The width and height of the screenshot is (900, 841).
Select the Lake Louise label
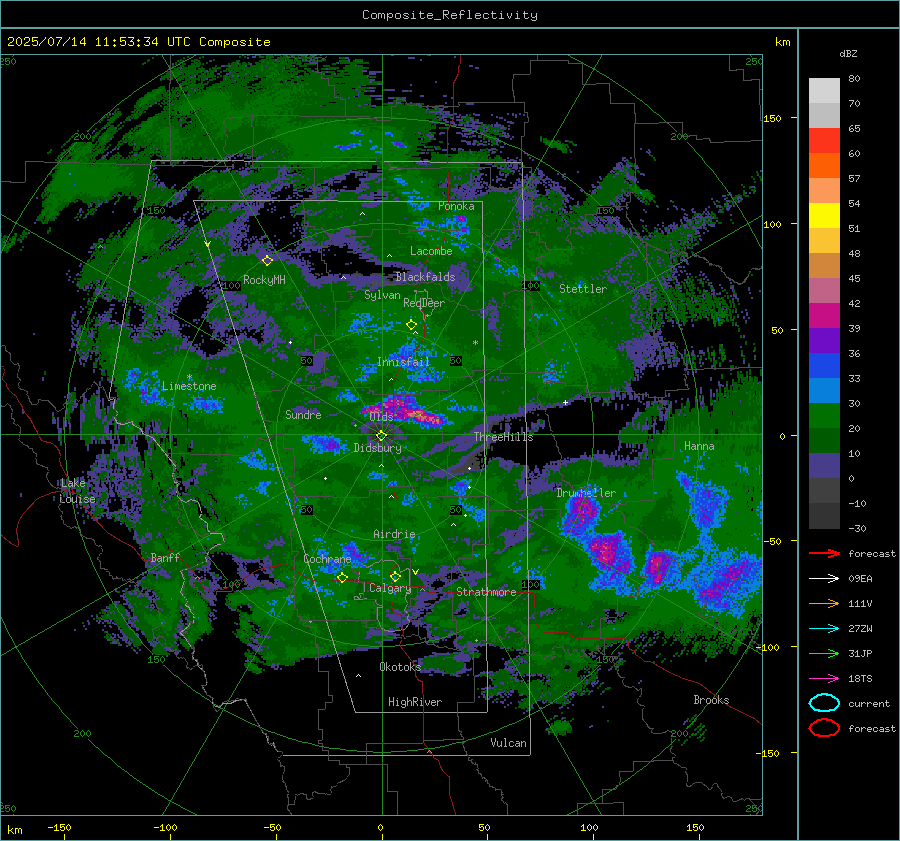(77, 491)
